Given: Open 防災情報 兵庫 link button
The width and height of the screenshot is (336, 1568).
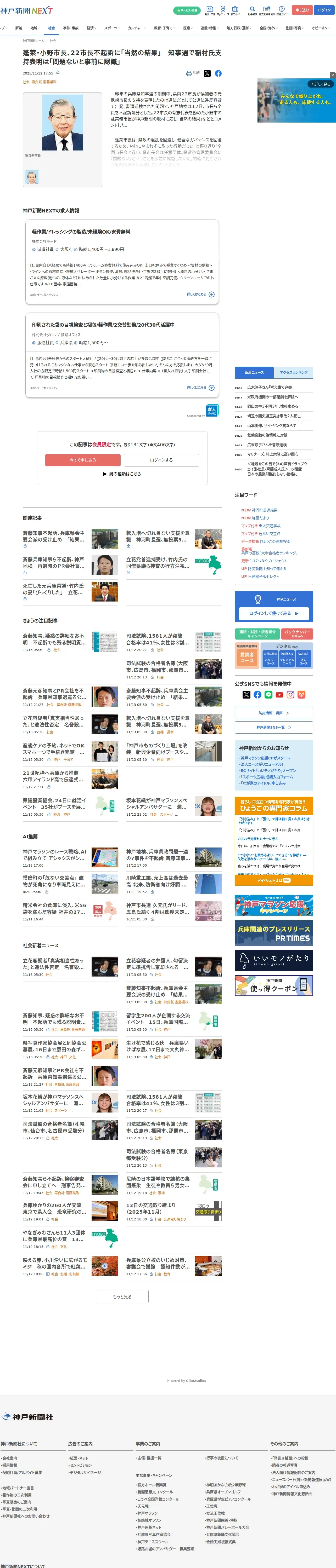Looking at the screenshot, I should pos(274,713).
